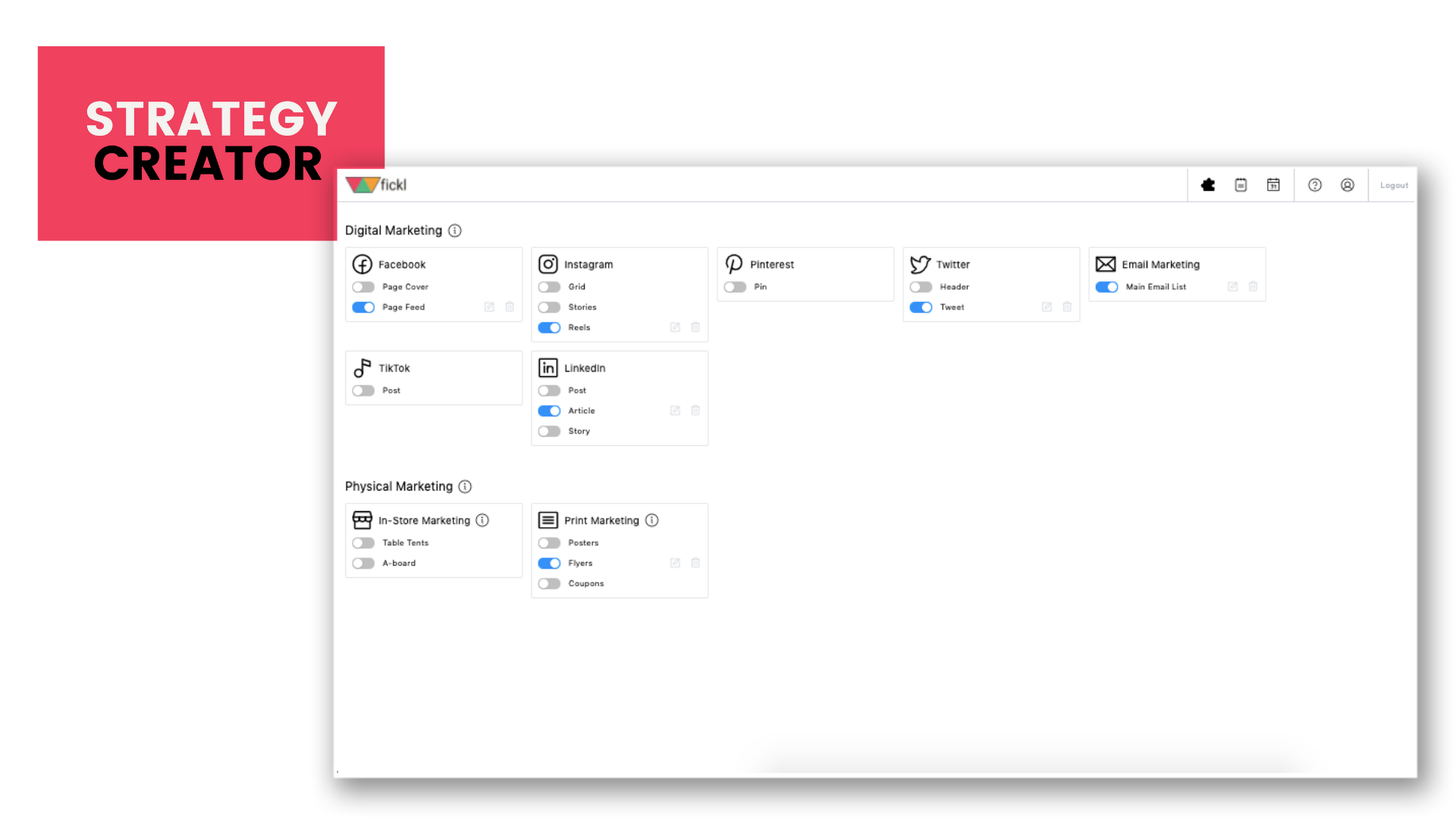Click the edit icon beside Flyers
1456x819 pixels.
click(675, 563)
